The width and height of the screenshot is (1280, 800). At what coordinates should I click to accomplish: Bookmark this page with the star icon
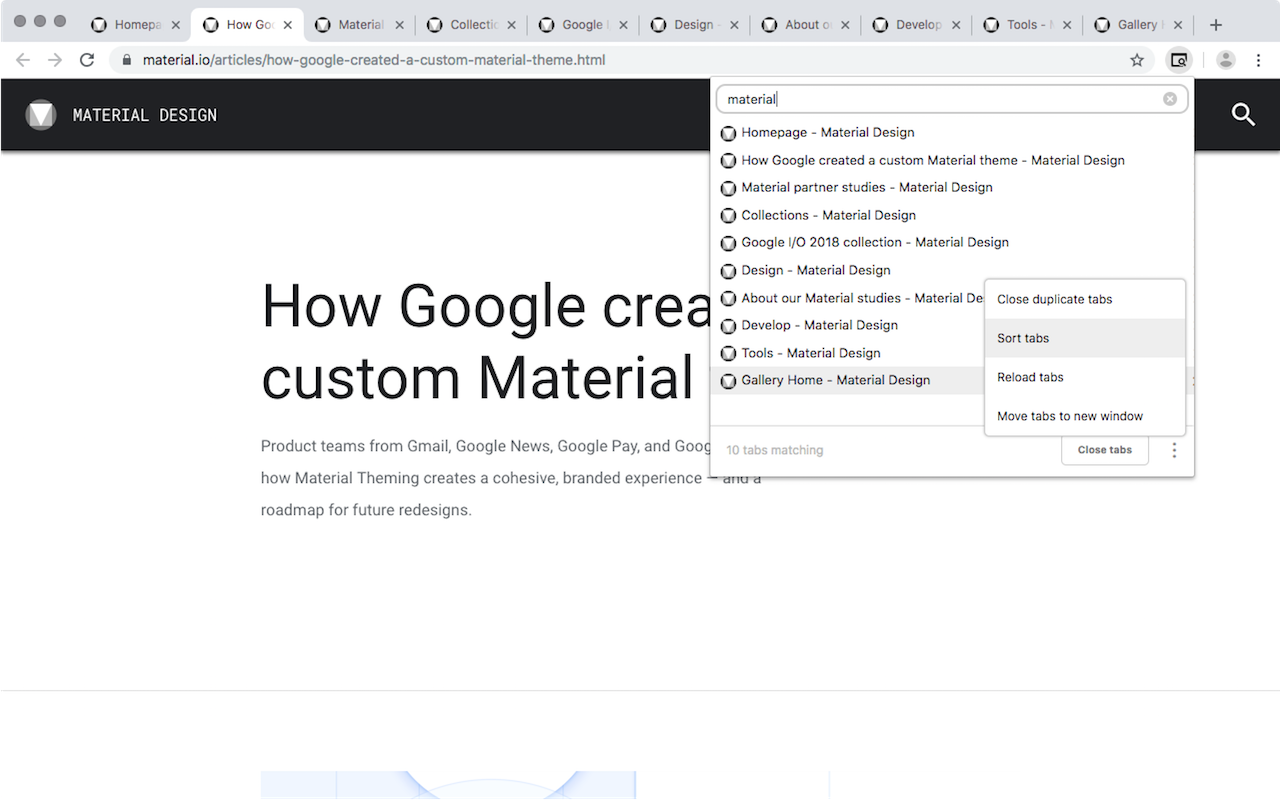[x=1137, y=60]
